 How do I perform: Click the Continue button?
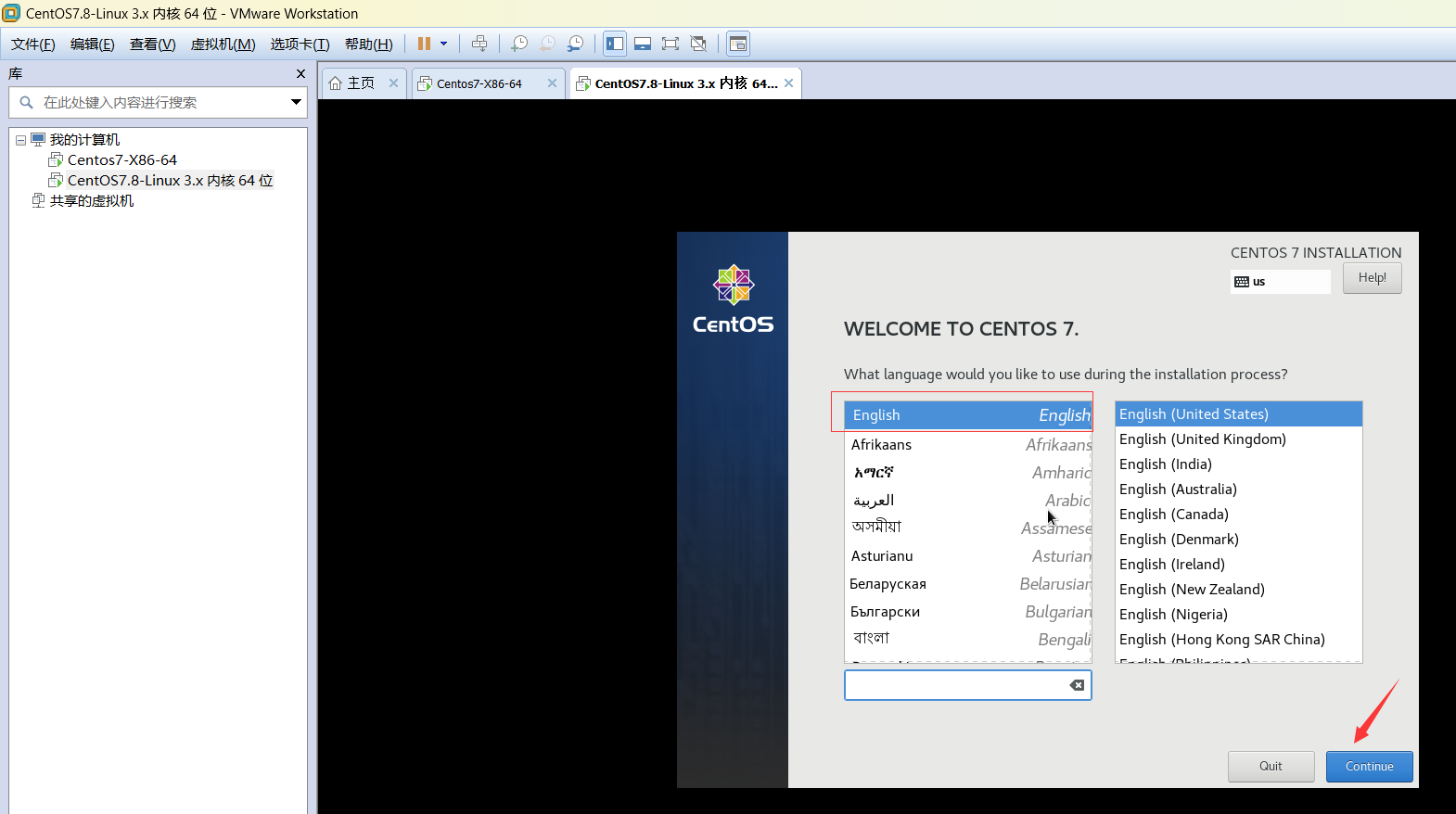click(1369, 767)
